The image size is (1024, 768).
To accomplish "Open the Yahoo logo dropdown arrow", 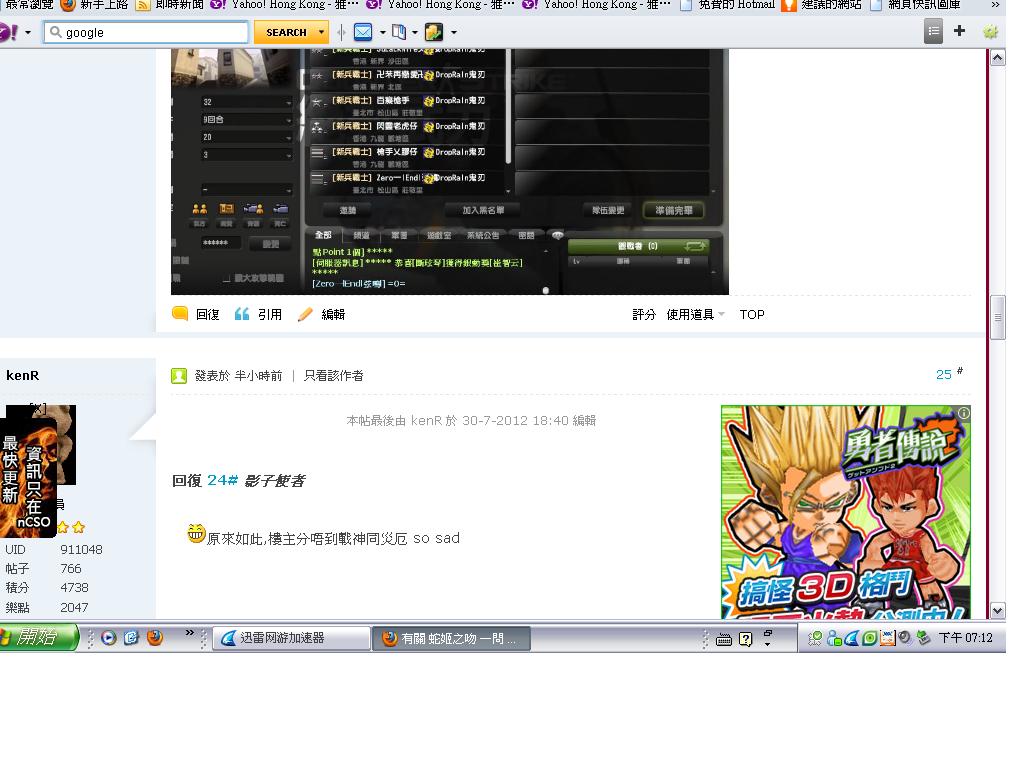I will (27, 32).
